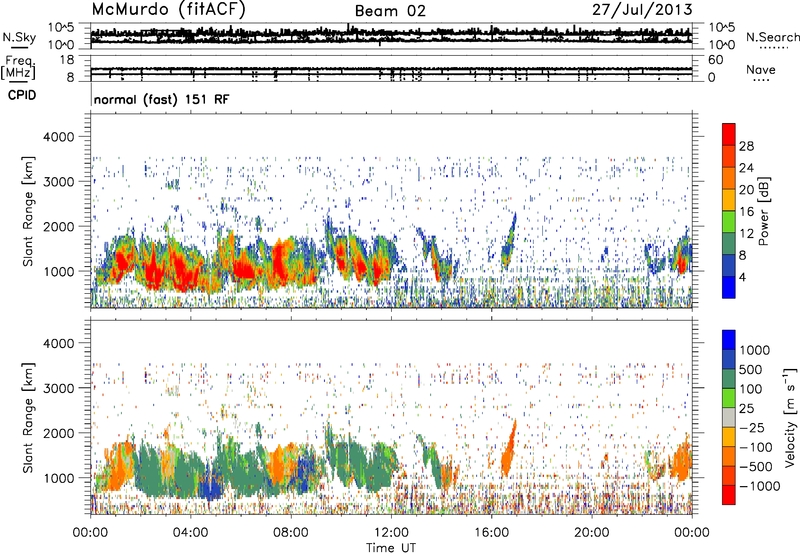The image size is (800, 554).
Task: Select the top blue Velocity colorbar segment
Action: (729, 340)
